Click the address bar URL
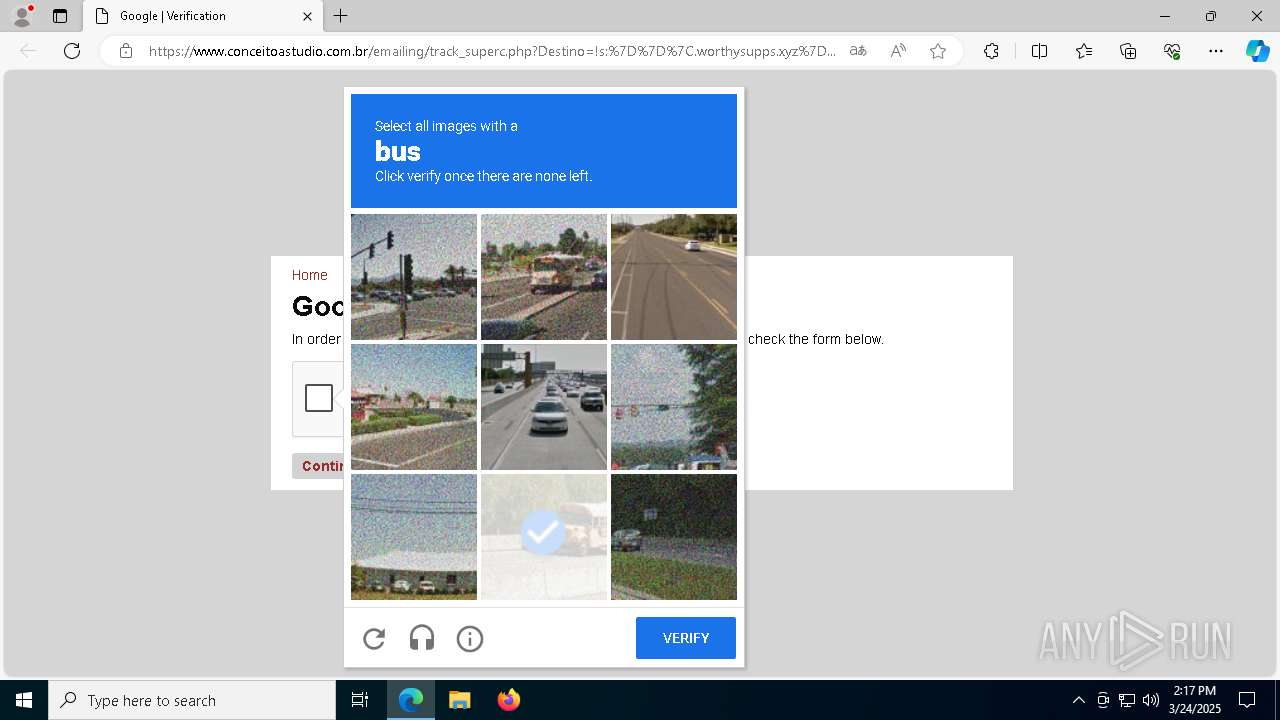 pyautogui.click(x=492, y=51)
